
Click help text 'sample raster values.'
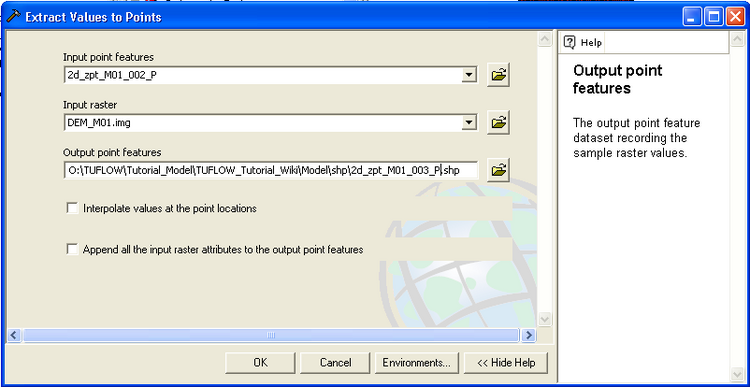click(630, 154)
